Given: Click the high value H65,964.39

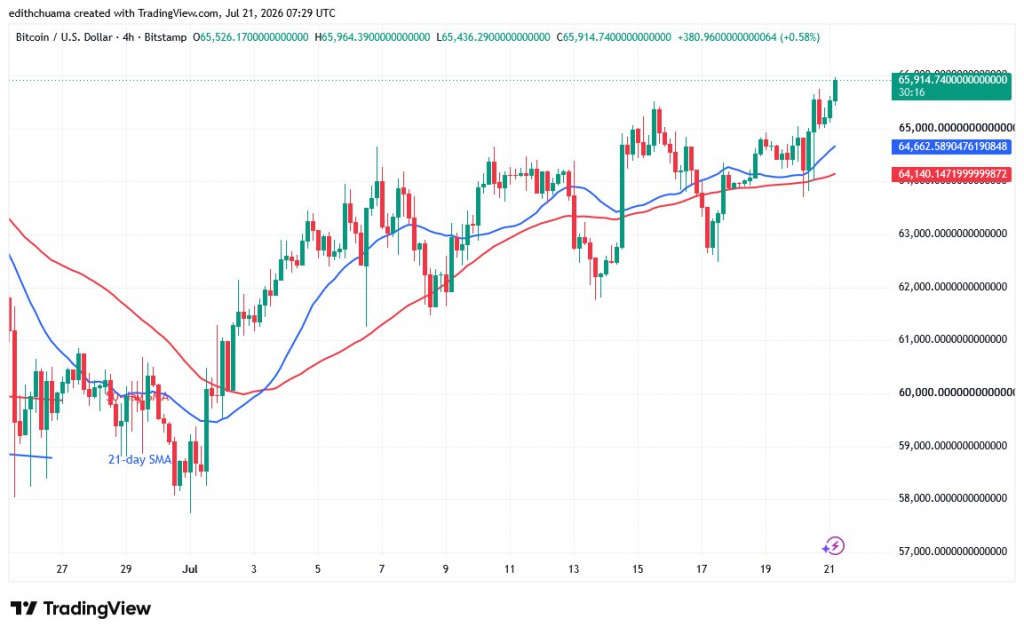Looking at the screenshot, I should pos(372,37).
